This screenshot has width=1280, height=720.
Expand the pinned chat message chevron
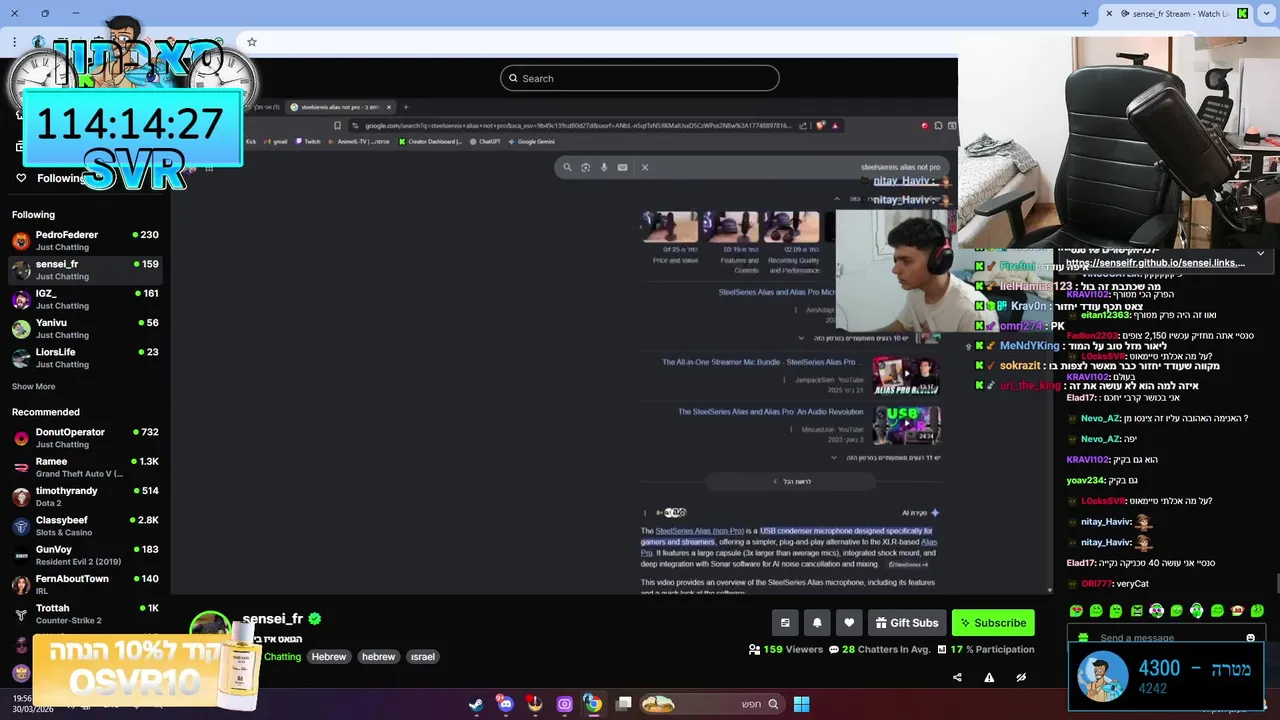click(x=1260, y=254)
